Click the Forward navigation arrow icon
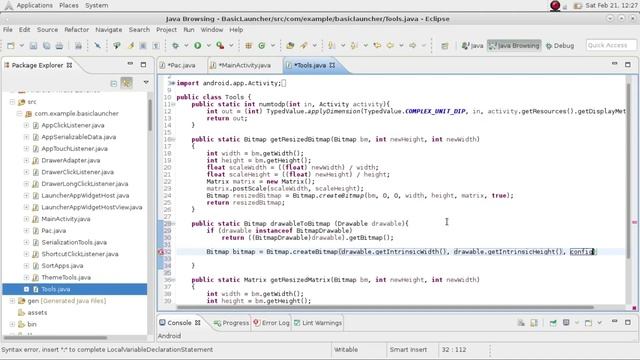This screenshot has width=640, height=360. pyautogui.click(x=413, y=46)
